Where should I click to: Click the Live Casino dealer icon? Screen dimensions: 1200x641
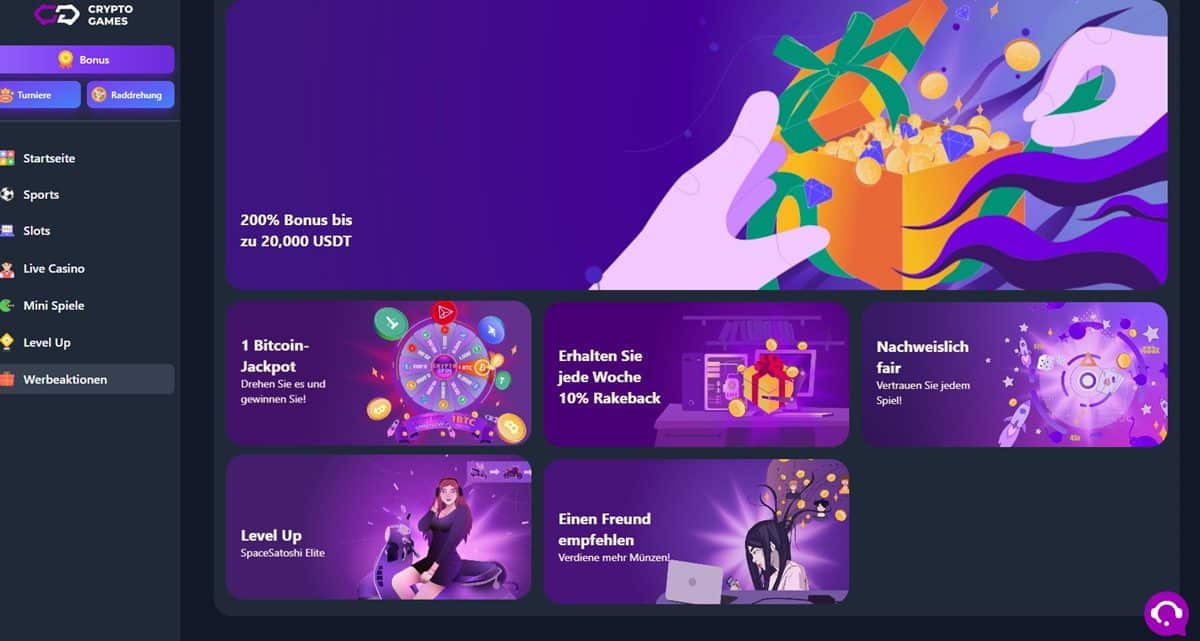(x=7, y=268)
